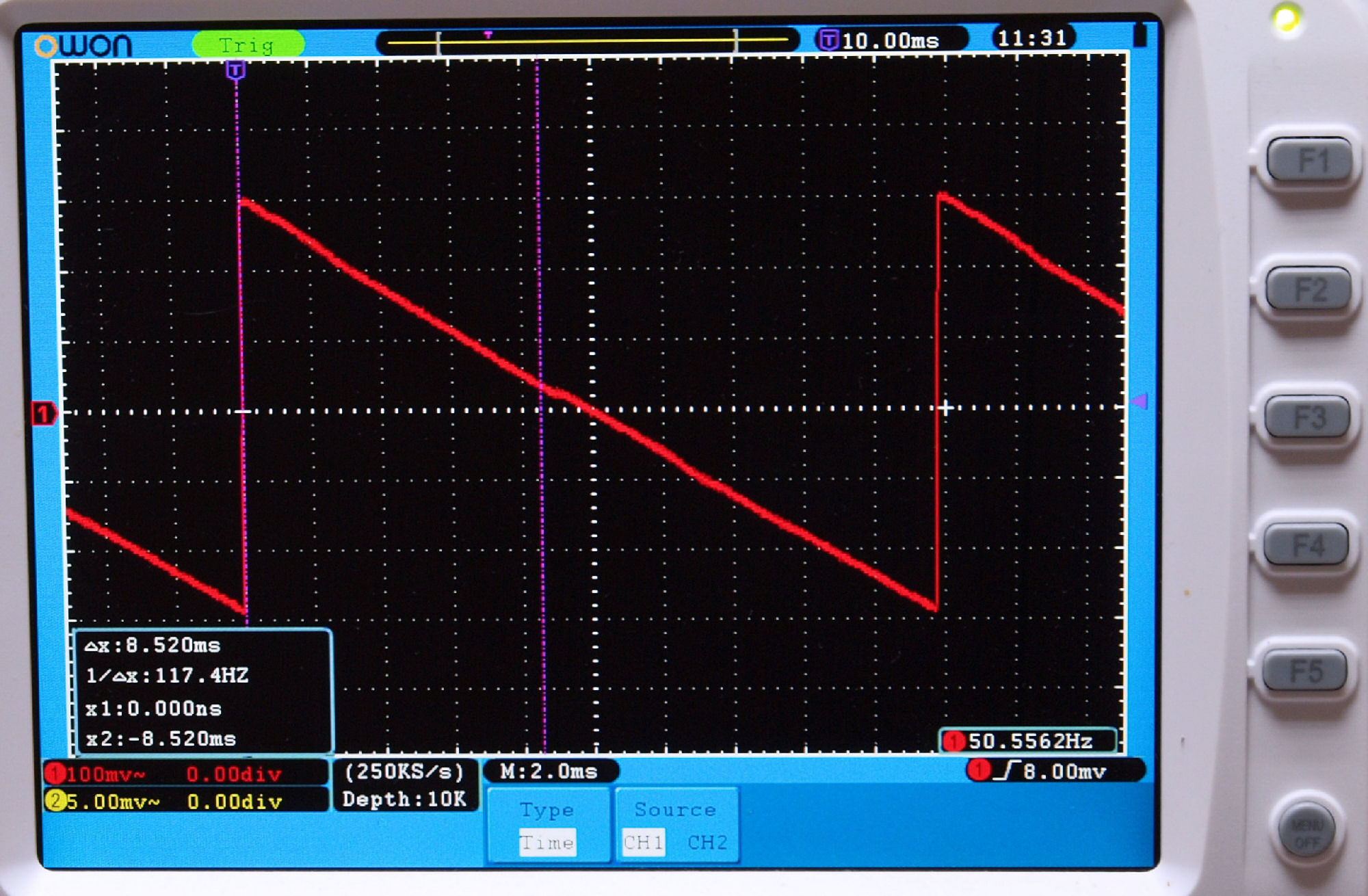Click the waveform memory position bar
Screen dimensions: 1368x896
(x=587, y=42)
